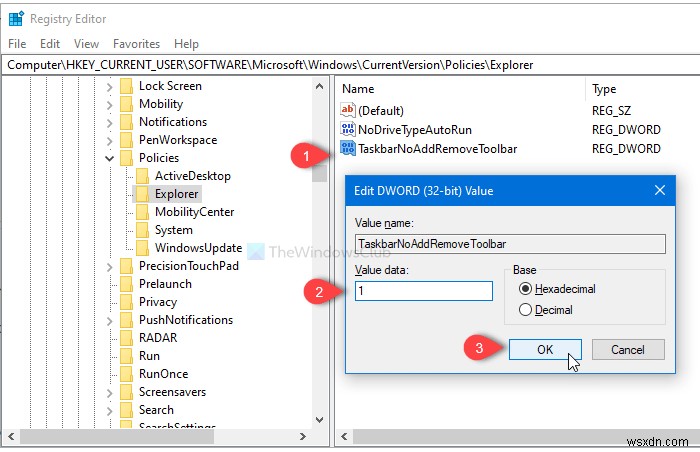The image size is (700, 452).
Task: Click the MobilityCenter folder icon
Action: pos(142,212)
